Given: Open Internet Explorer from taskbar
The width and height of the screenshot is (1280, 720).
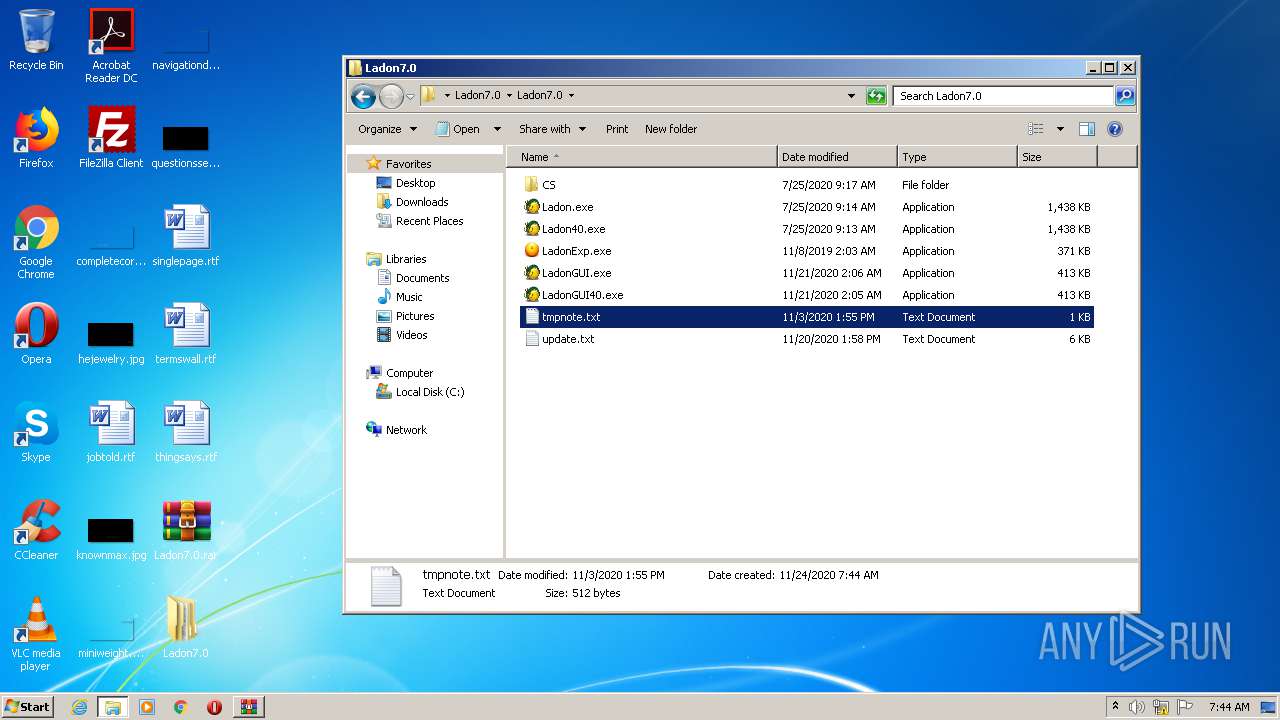Looking at the screenshot, I should [x=79, y=707].
